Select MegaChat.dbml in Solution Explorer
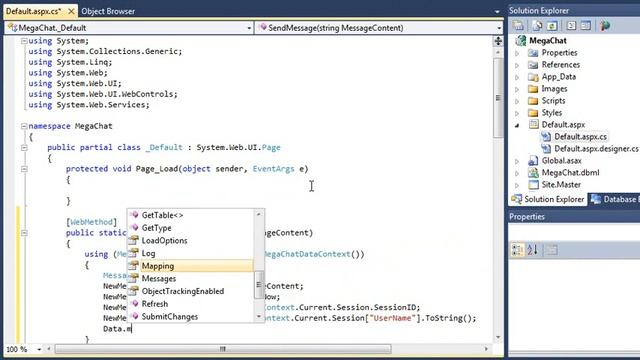 coord(570,173)
